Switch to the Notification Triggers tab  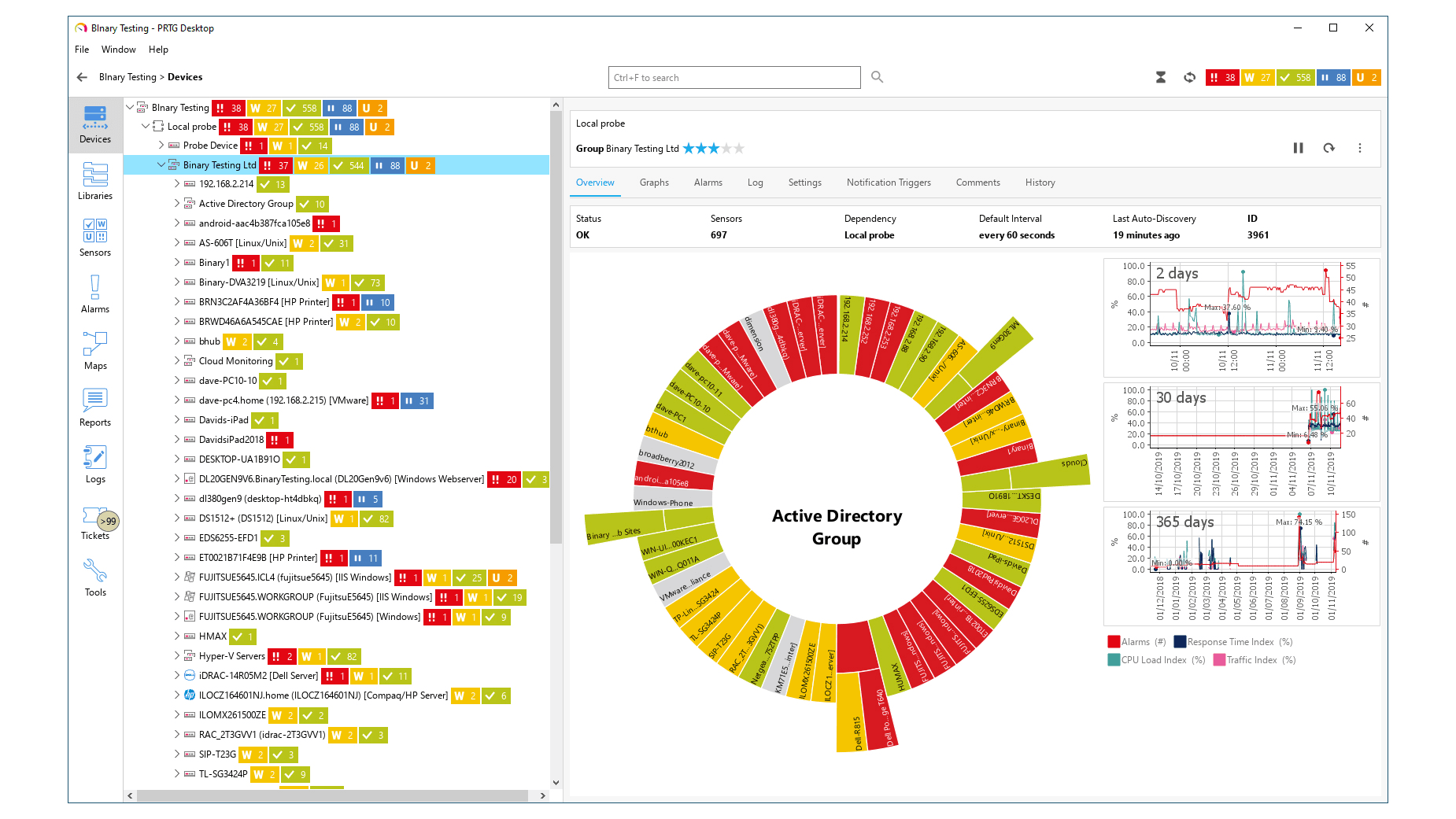(x=888, y=183)
